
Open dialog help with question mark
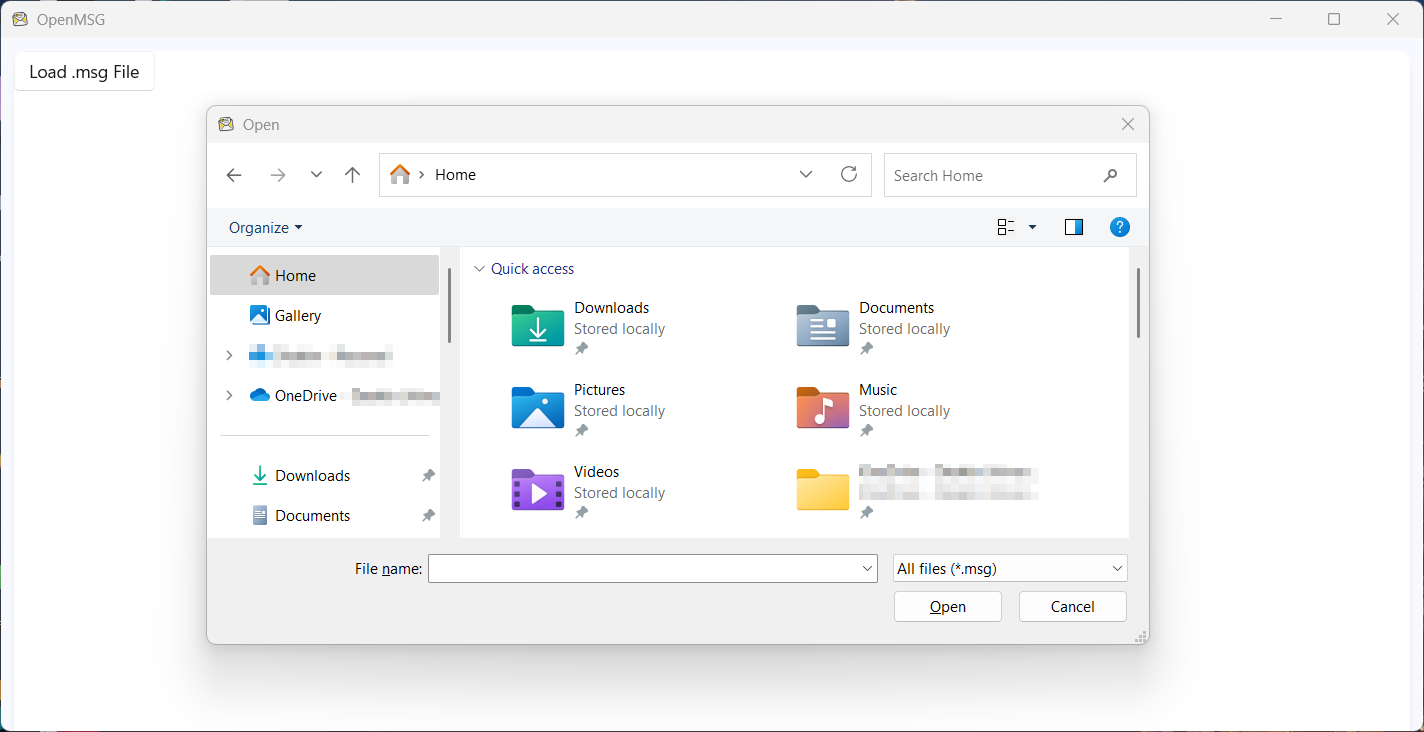tap(1120, 227)
